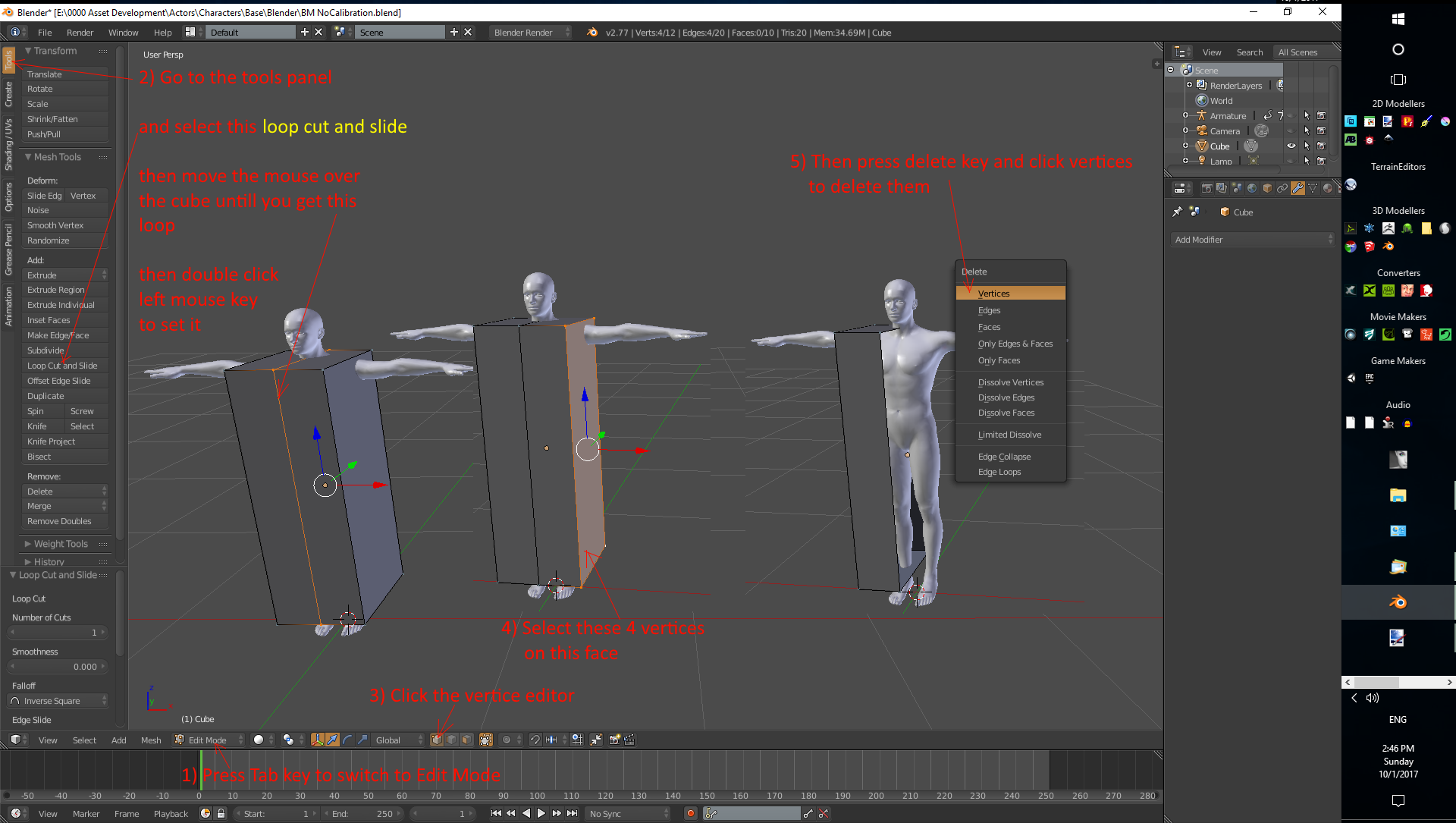Open the Object properties tab cube icon
The width and height of the screenshot is (1456, 823).
1267,188
